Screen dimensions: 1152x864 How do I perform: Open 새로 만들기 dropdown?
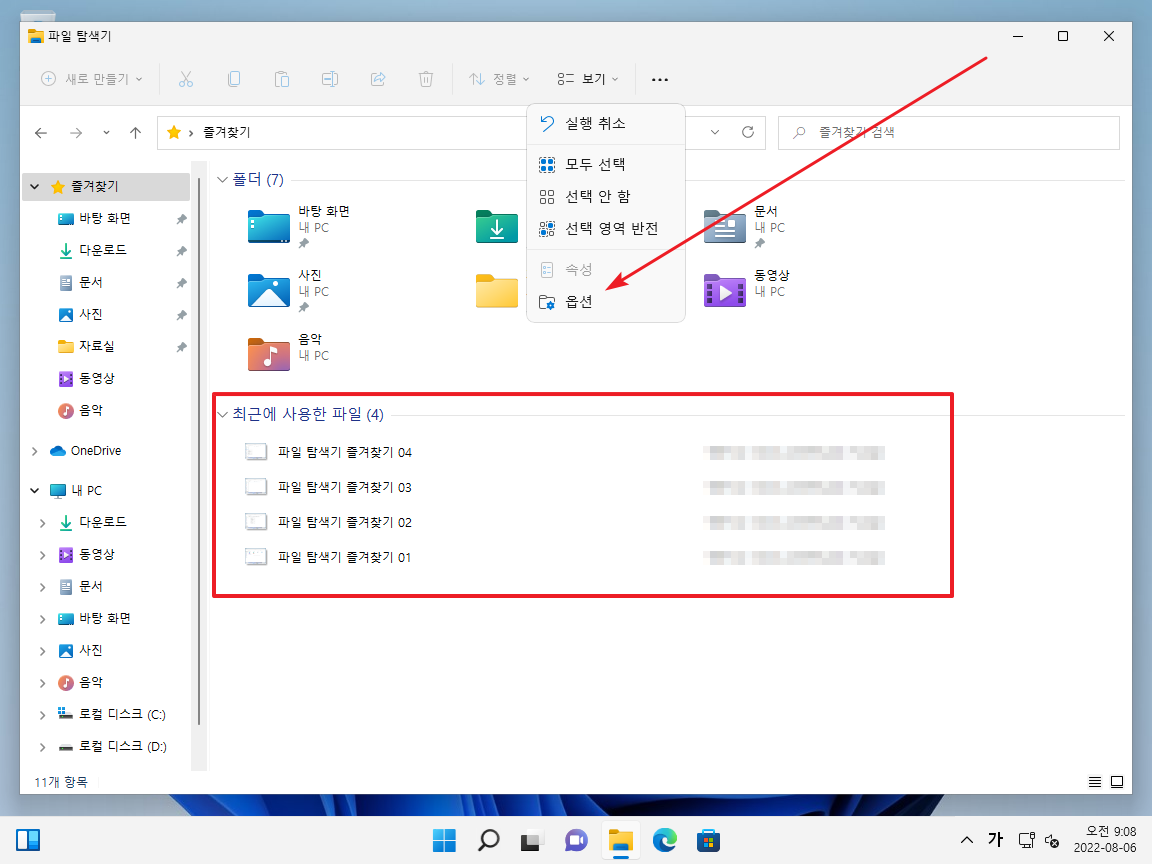click(91, 79)
